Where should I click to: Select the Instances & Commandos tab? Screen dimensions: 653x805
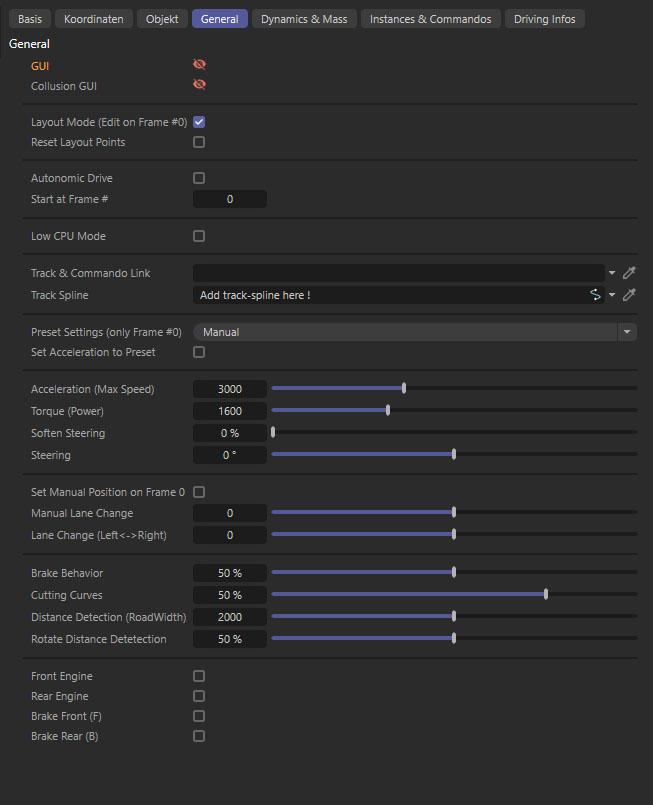tap(430, 19)
